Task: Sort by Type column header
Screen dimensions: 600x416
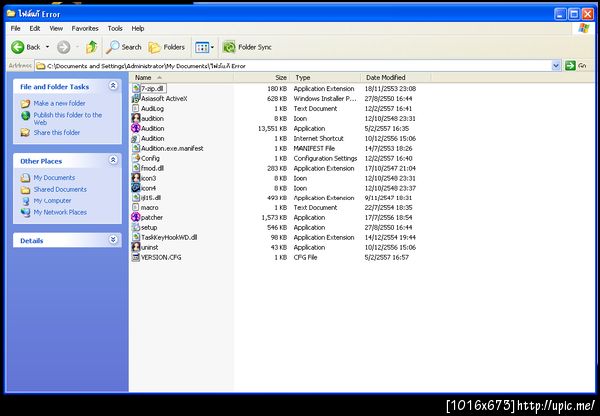Action: [325, 77]
